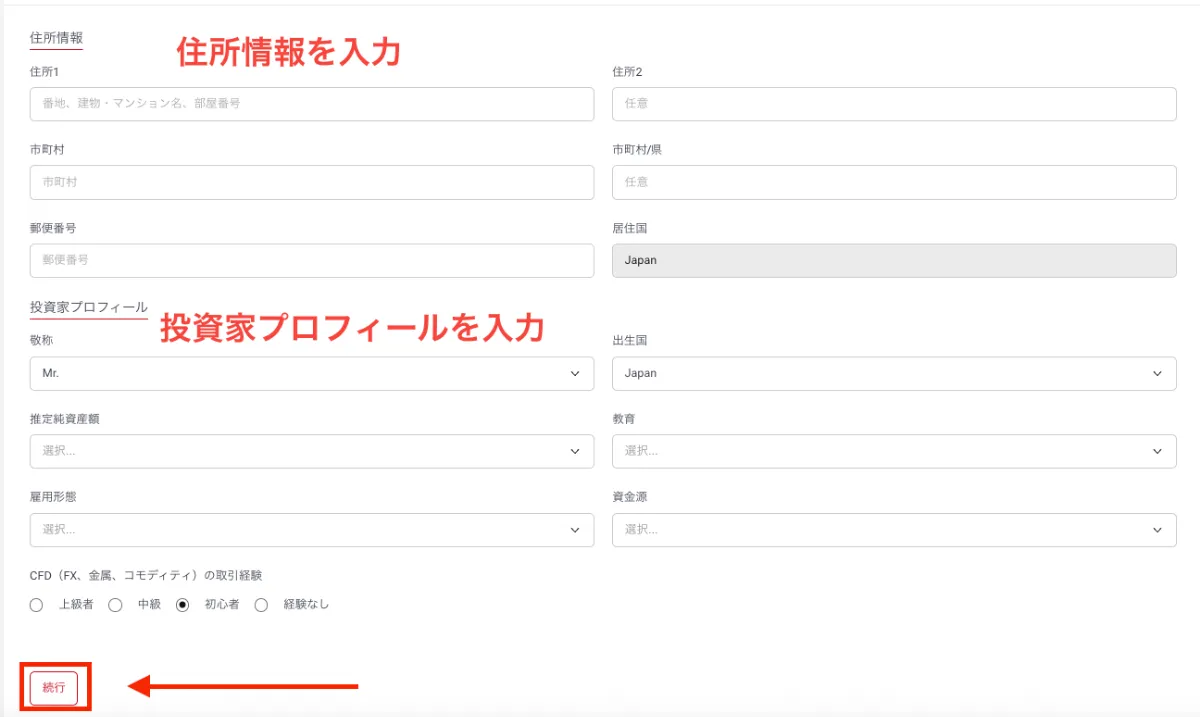
Task: Click inside the 市町村/県 (prefecture) input field
Action: 894,182
